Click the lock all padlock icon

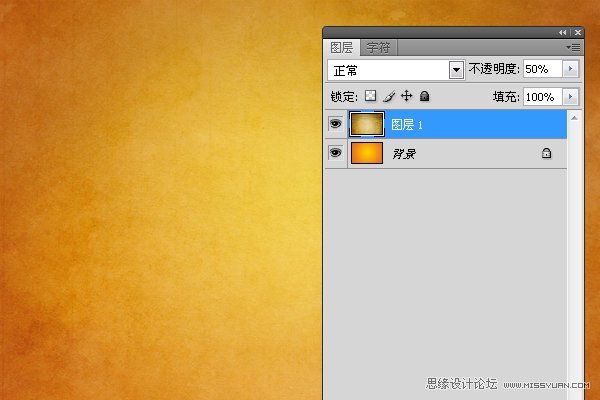(424, 97)
